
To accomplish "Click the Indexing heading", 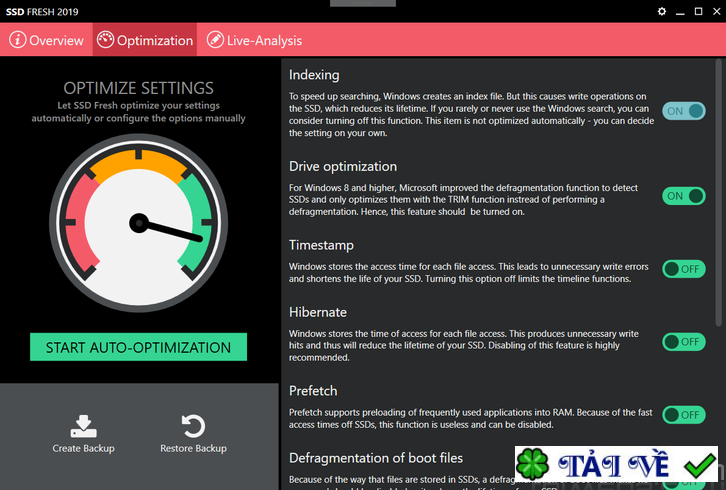I will (314, 75).
